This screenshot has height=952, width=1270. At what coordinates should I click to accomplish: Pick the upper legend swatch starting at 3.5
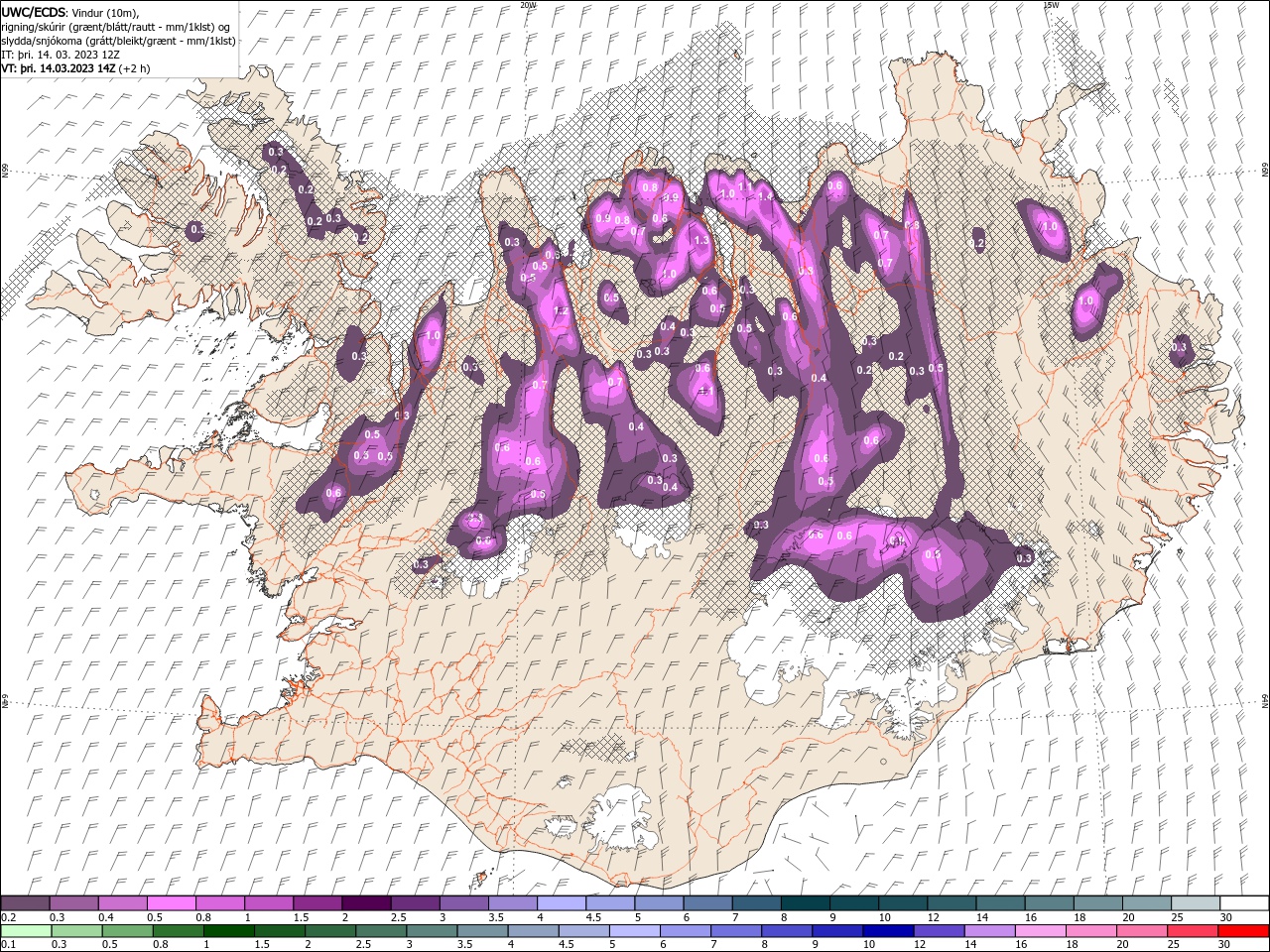[x=513, y=902]
